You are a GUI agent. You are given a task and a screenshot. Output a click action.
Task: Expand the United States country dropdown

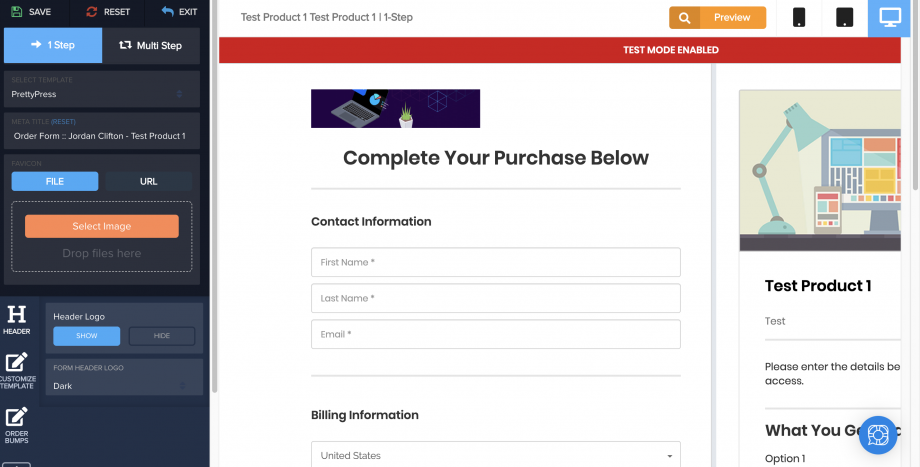click(496, 455)
